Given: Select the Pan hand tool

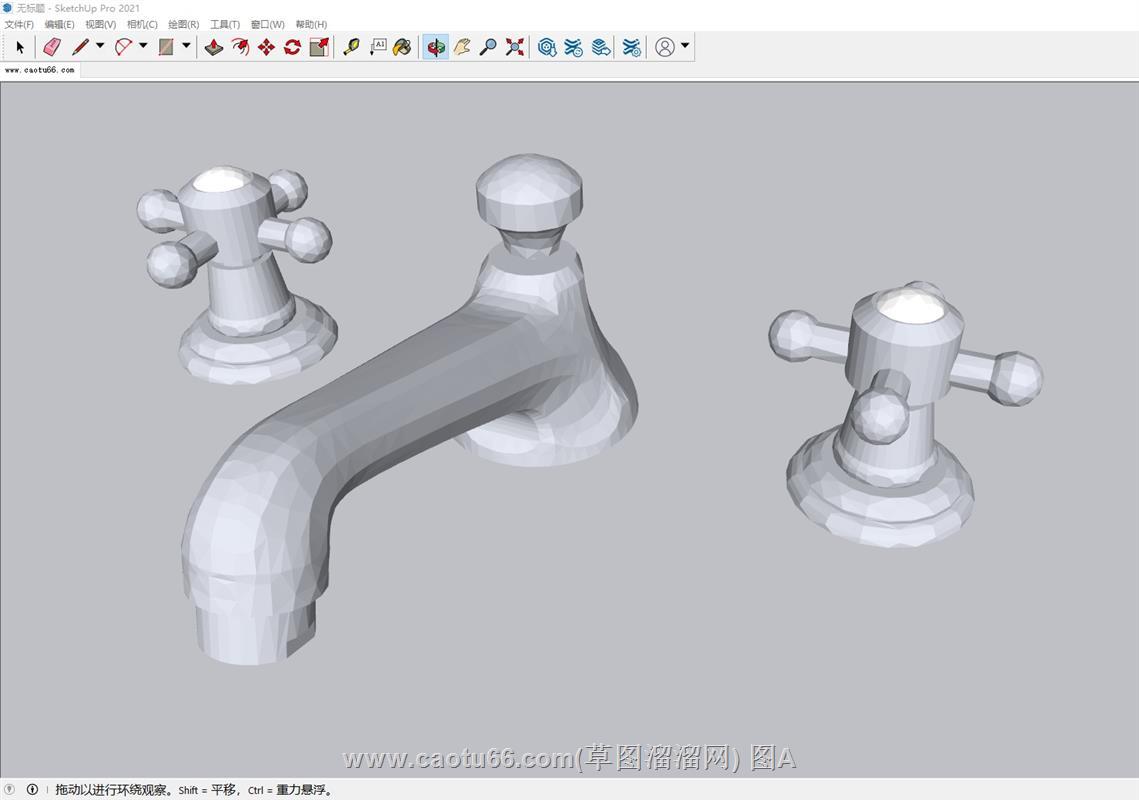Looking at the screenshot, I should tap(462, 47).
